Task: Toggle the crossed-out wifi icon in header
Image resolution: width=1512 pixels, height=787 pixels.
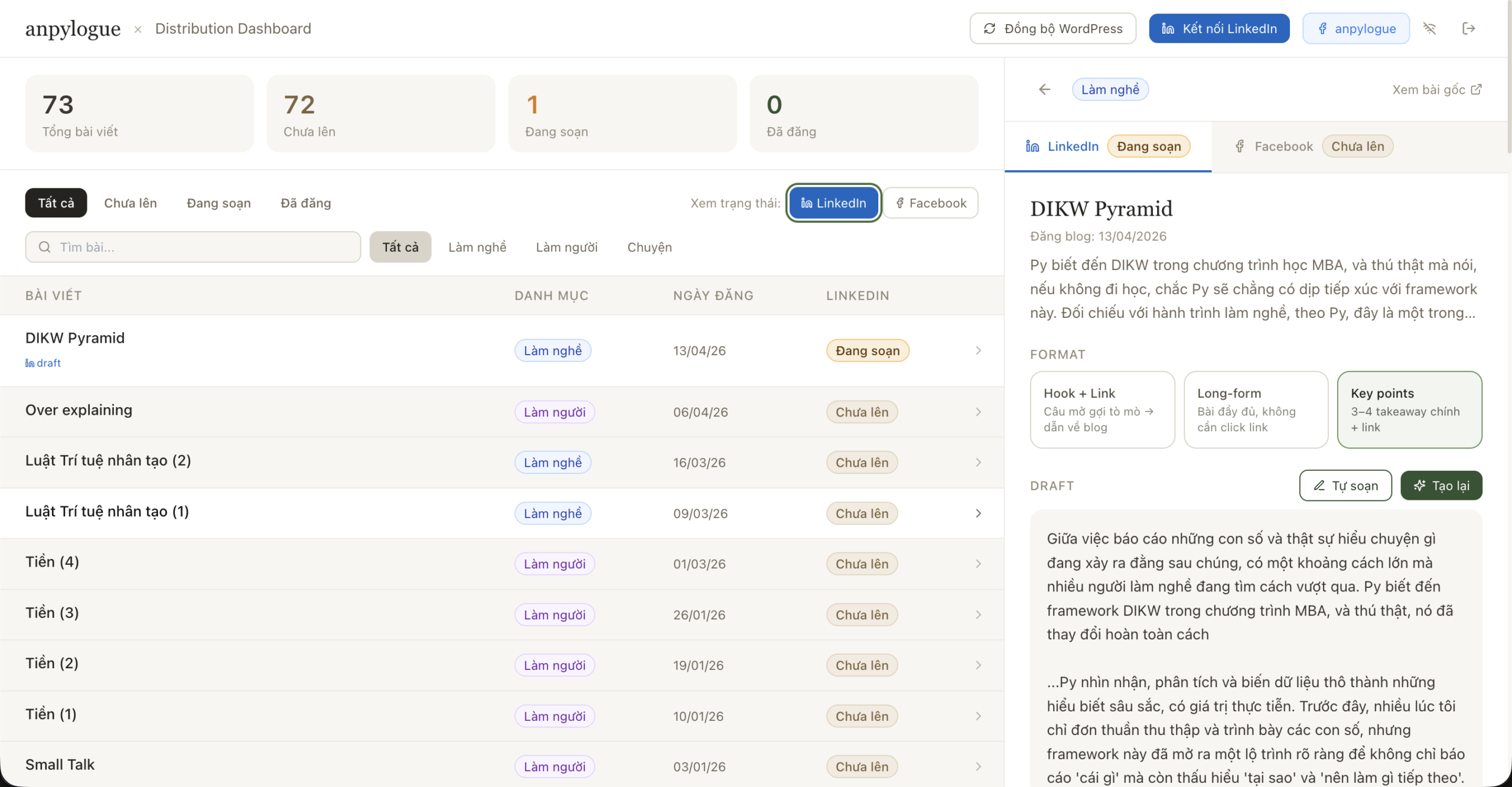Action: (1429, 28)
